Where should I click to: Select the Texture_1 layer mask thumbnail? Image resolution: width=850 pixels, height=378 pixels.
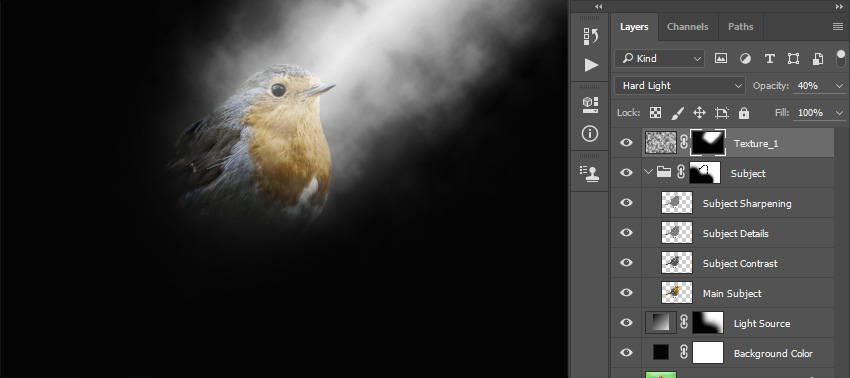coord(708,143)
